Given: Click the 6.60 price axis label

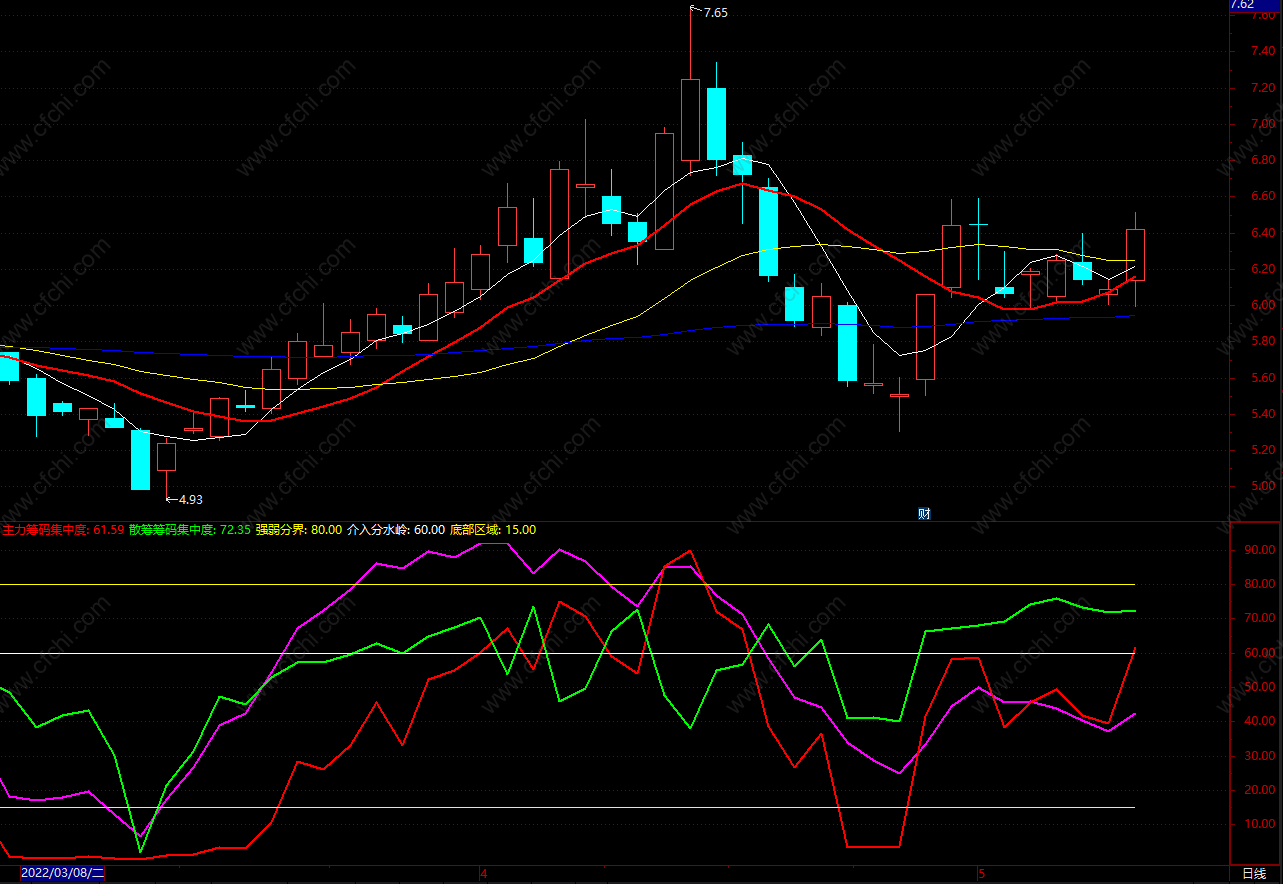Looking at the screenshot, I should (1263, 197).
